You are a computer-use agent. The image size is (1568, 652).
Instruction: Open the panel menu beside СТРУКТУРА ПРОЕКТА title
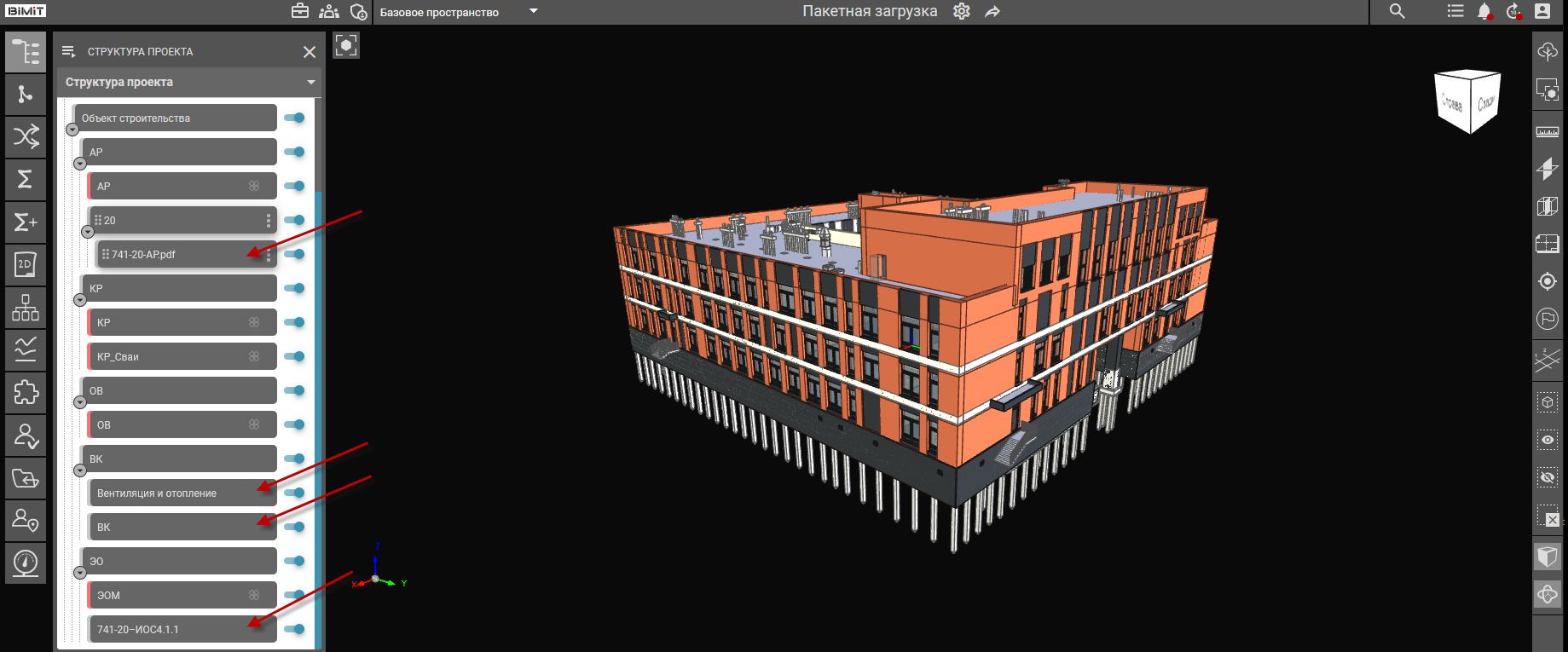(68, 52)
